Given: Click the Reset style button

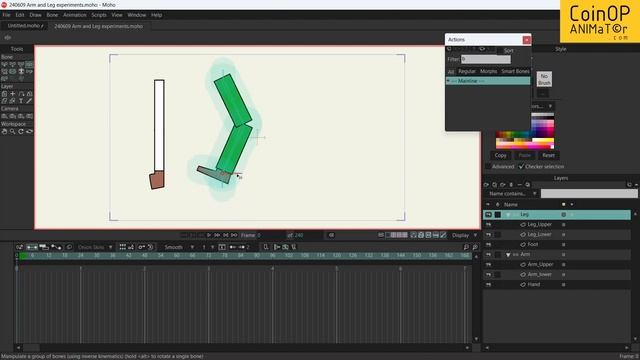Looking at the screenshot, I should point(548,156).
